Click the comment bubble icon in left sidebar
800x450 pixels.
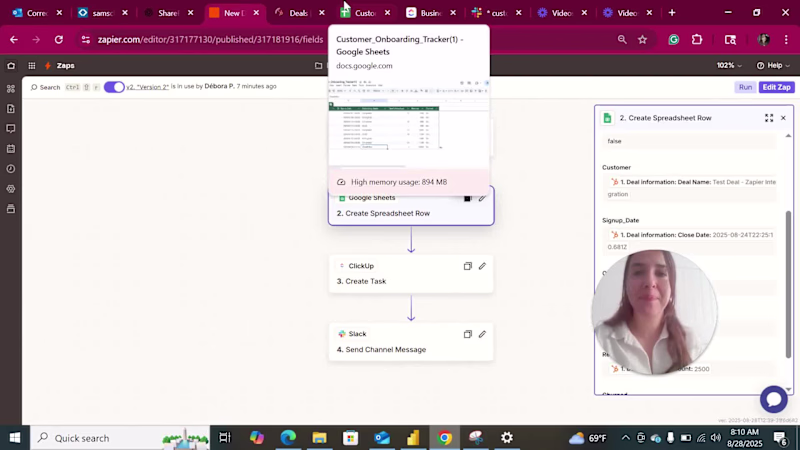11,129
